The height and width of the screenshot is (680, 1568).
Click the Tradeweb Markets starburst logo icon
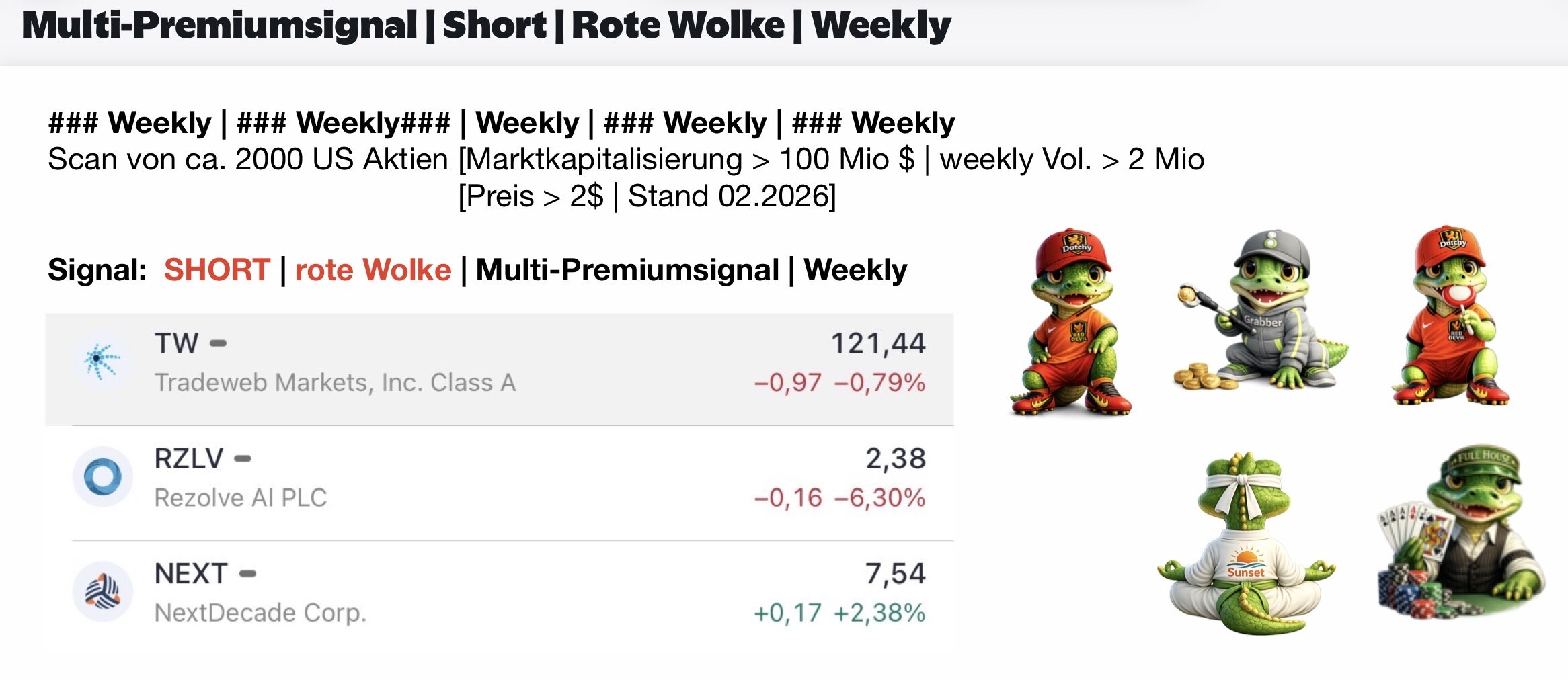pyautogui.click(x=102, y=361)
